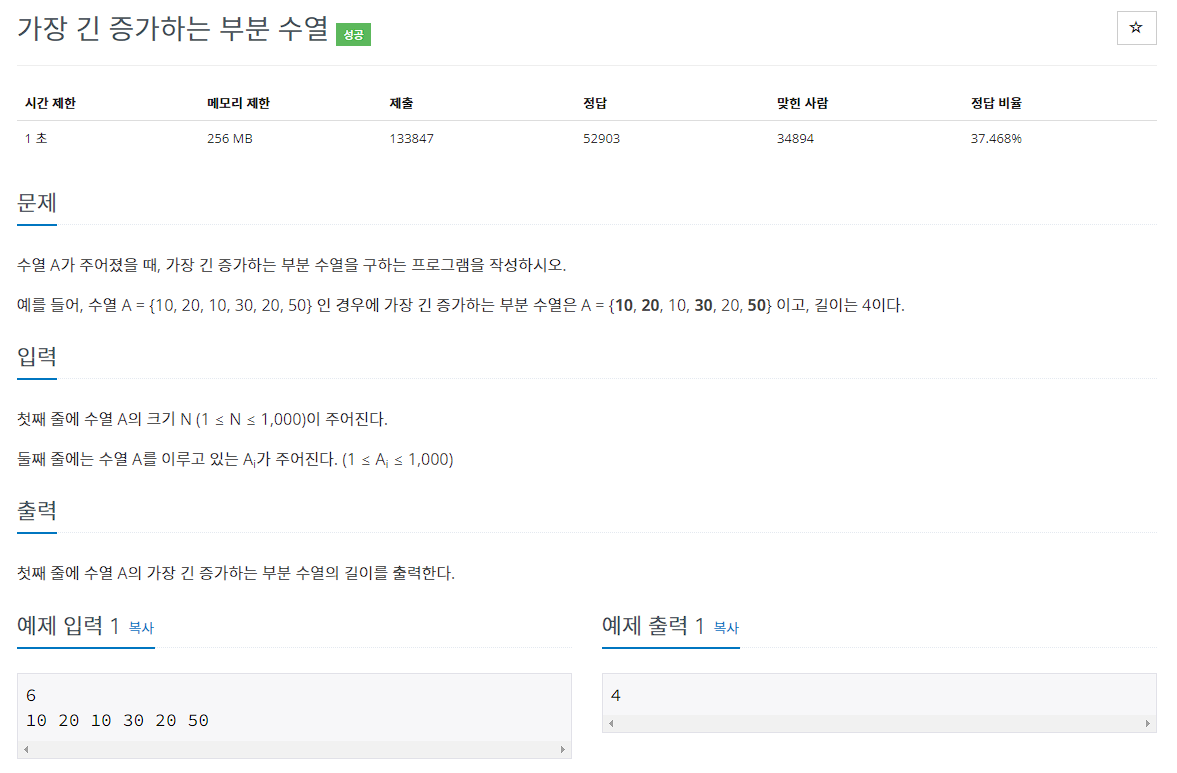
Task: Click the problem title 가장 긴 증가하는 부분 수열
Action: click(x=173, y=29)
